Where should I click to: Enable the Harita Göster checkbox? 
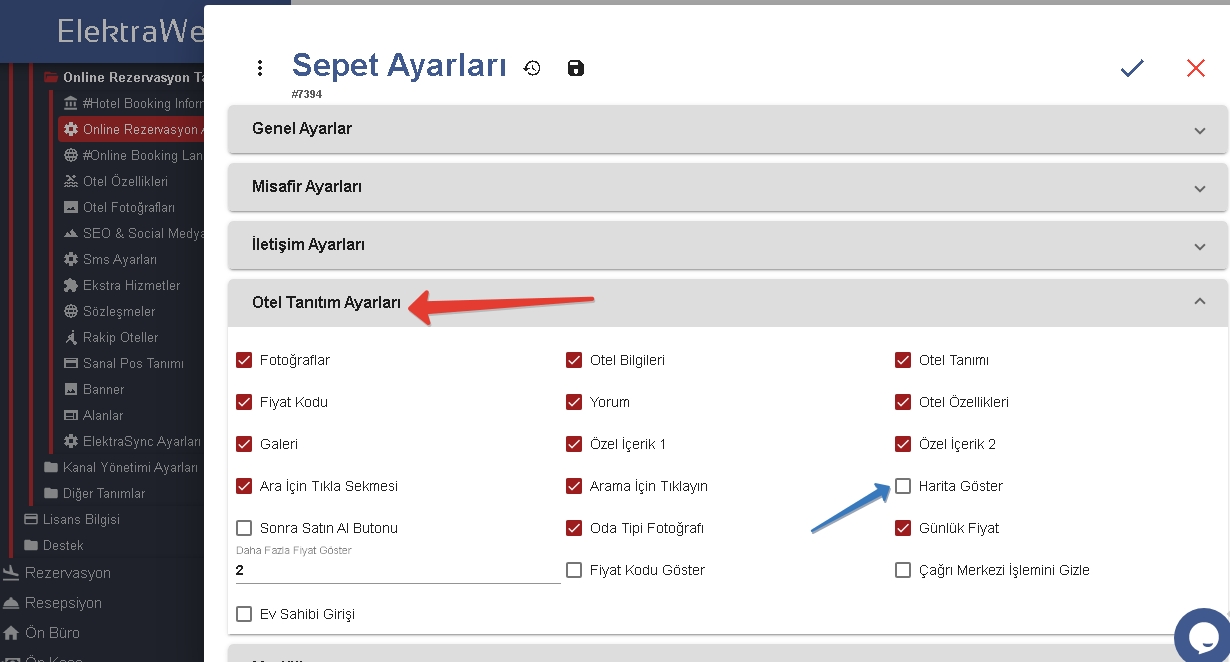click(903, 486)
